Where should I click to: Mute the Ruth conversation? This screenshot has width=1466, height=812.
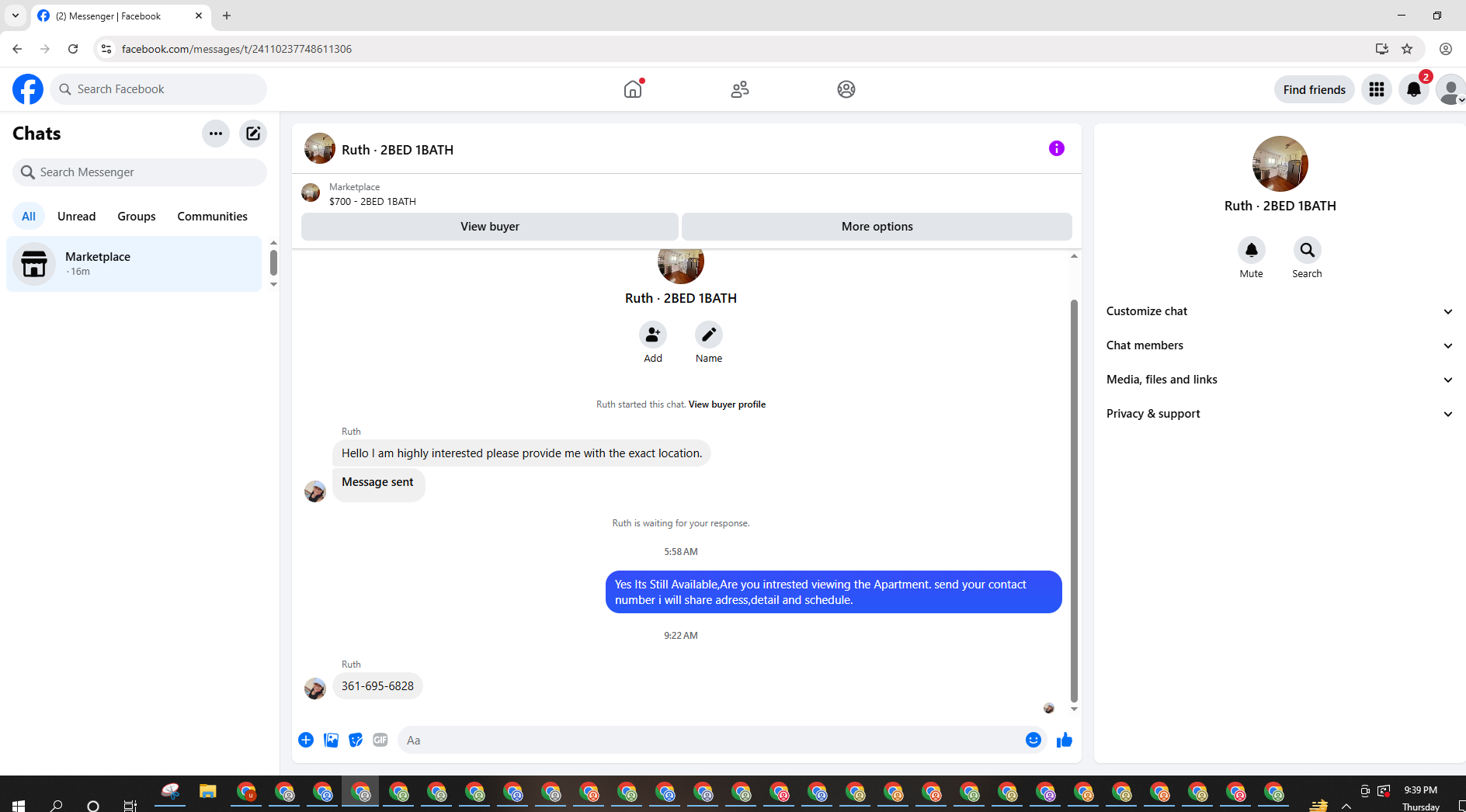pyautogui.click(x=1252, y=250)
